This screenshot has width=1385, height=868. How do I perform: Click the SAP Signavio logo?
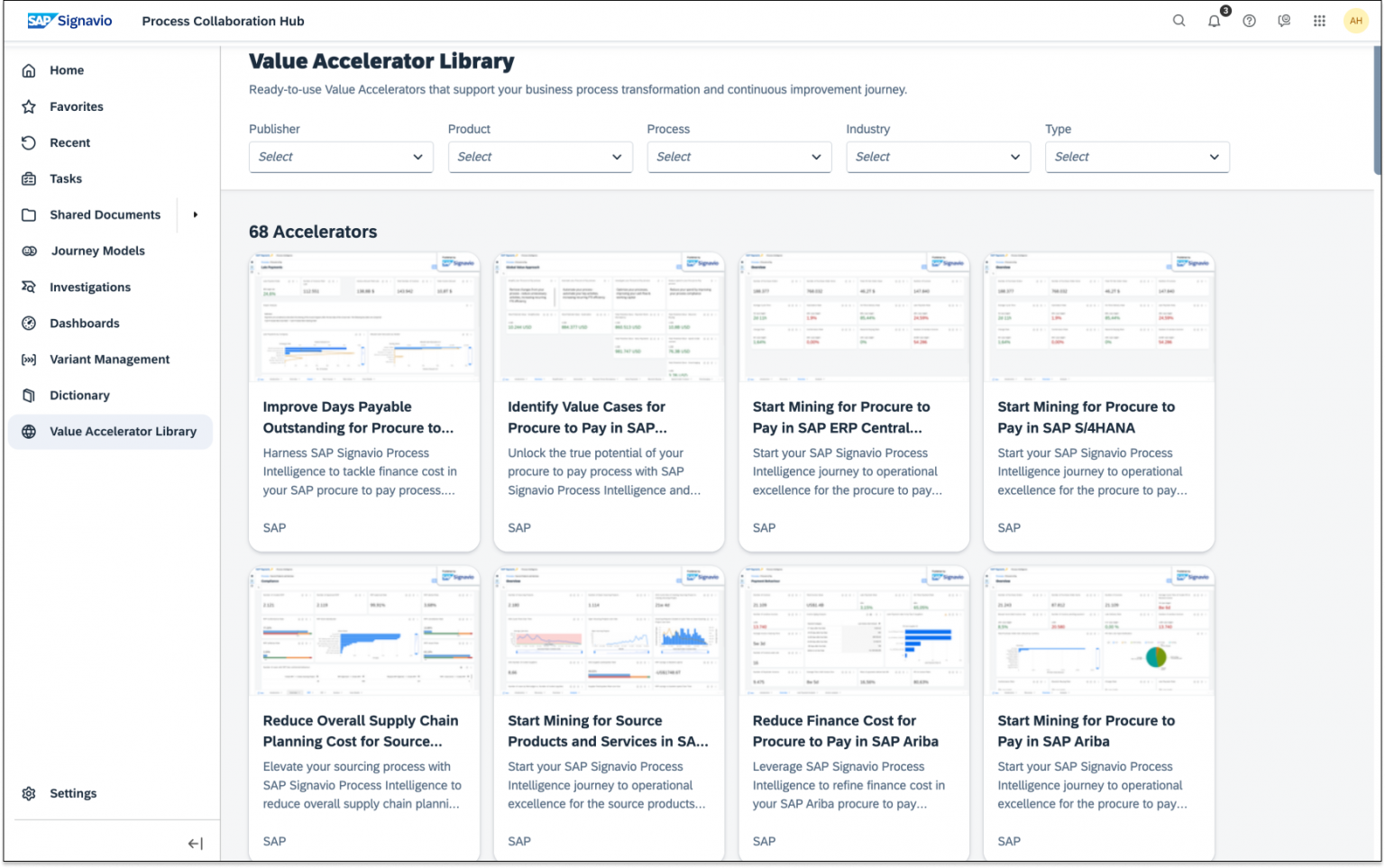pyautogui.click(x=70, y=21)
